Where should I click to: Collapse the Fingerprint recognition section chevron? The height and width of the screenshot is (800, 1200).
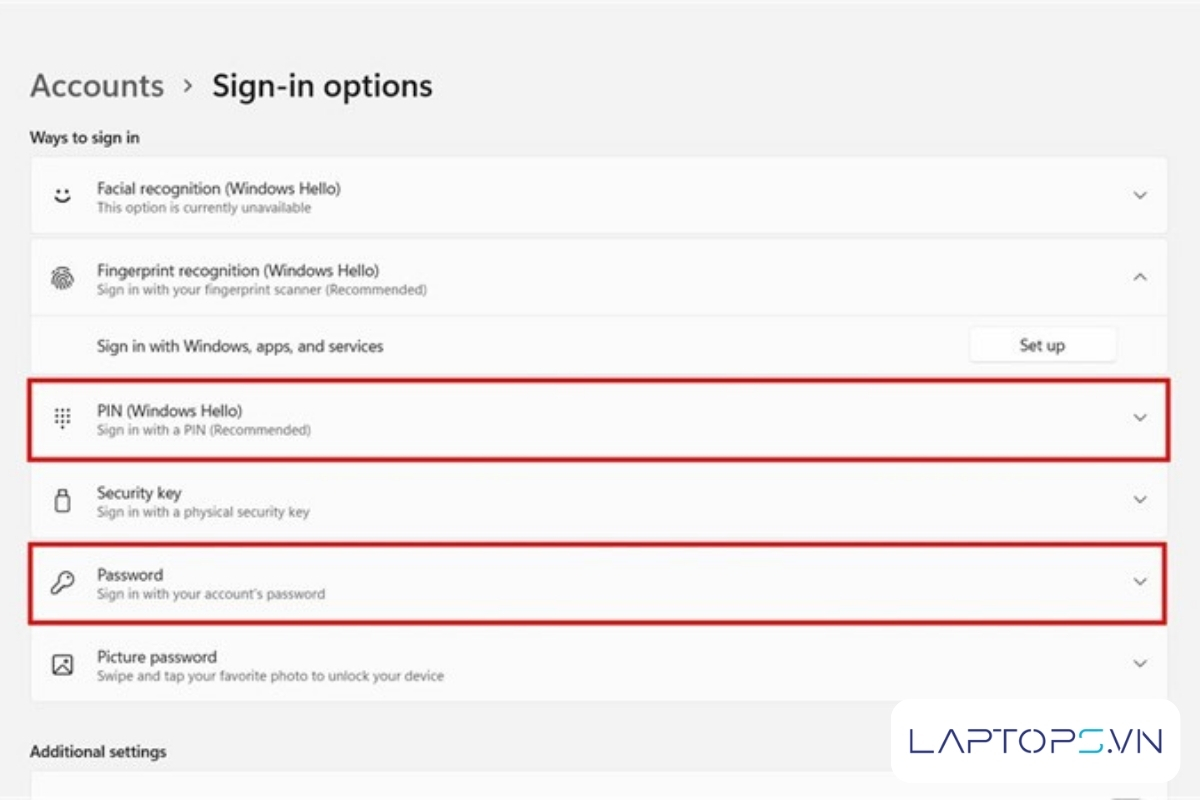[1140, 278]
